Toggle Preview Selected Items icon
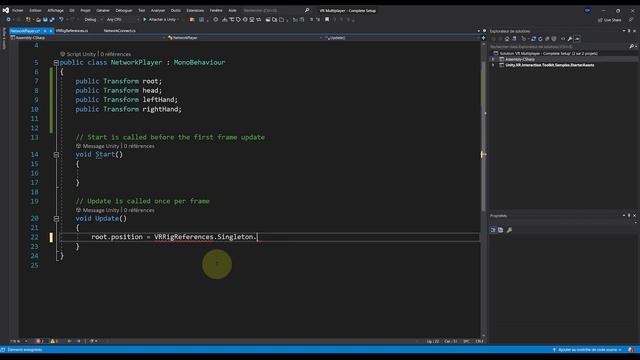This screenshot has width=640, height=360. tap(577, 39)
